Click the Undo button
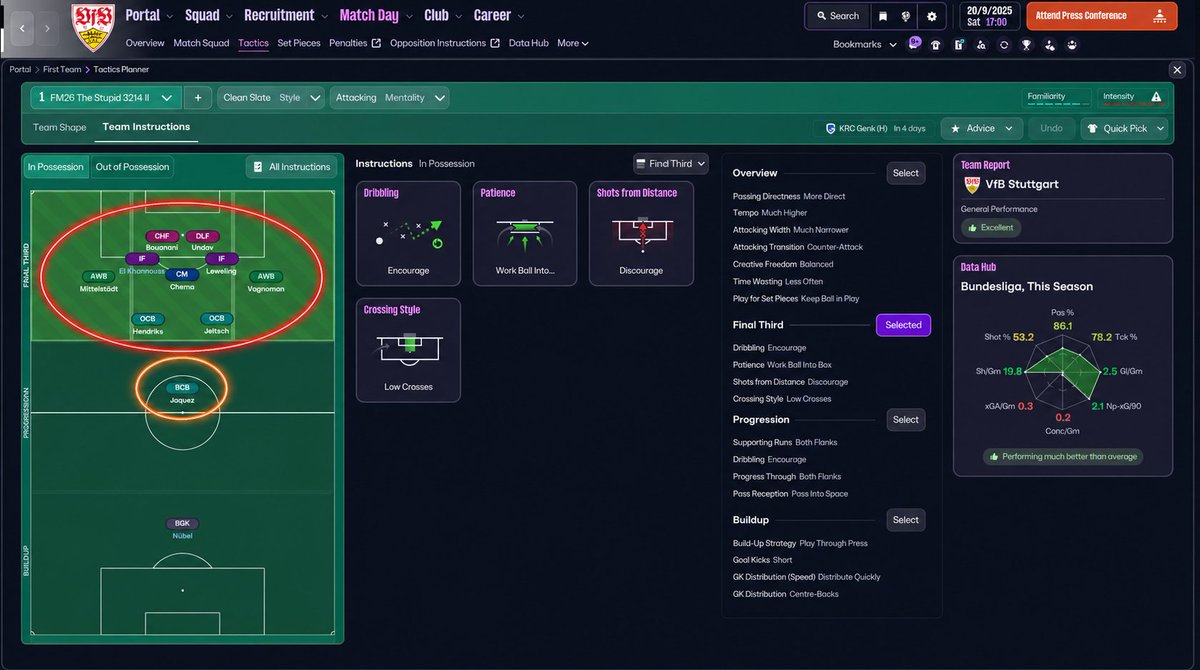The width and height of the screenshot is (1200, 670). coord(1051,128)
